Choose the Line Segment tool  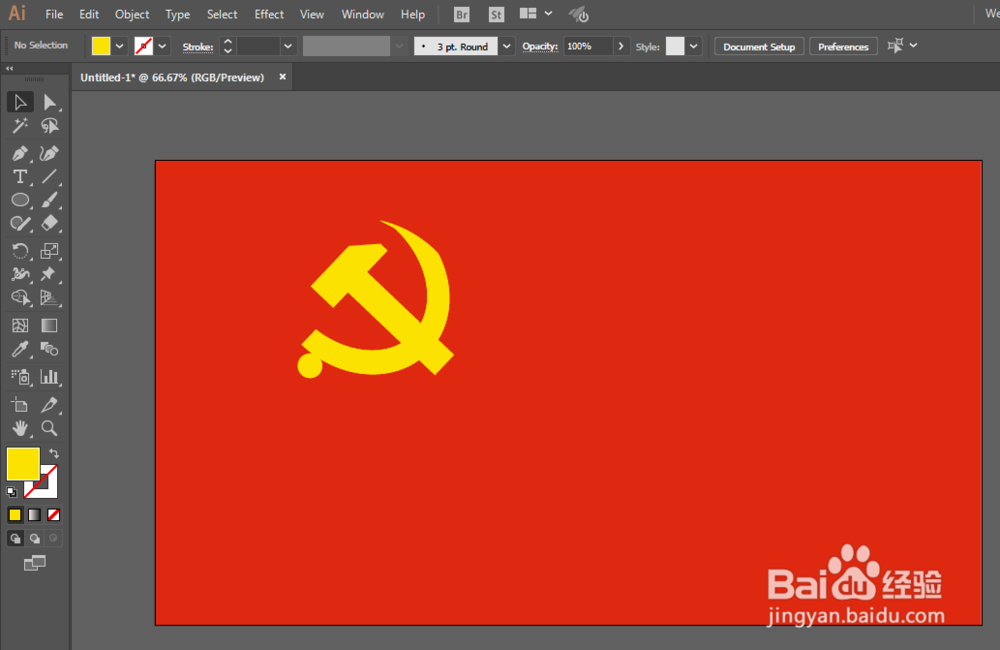click(50, 177)
